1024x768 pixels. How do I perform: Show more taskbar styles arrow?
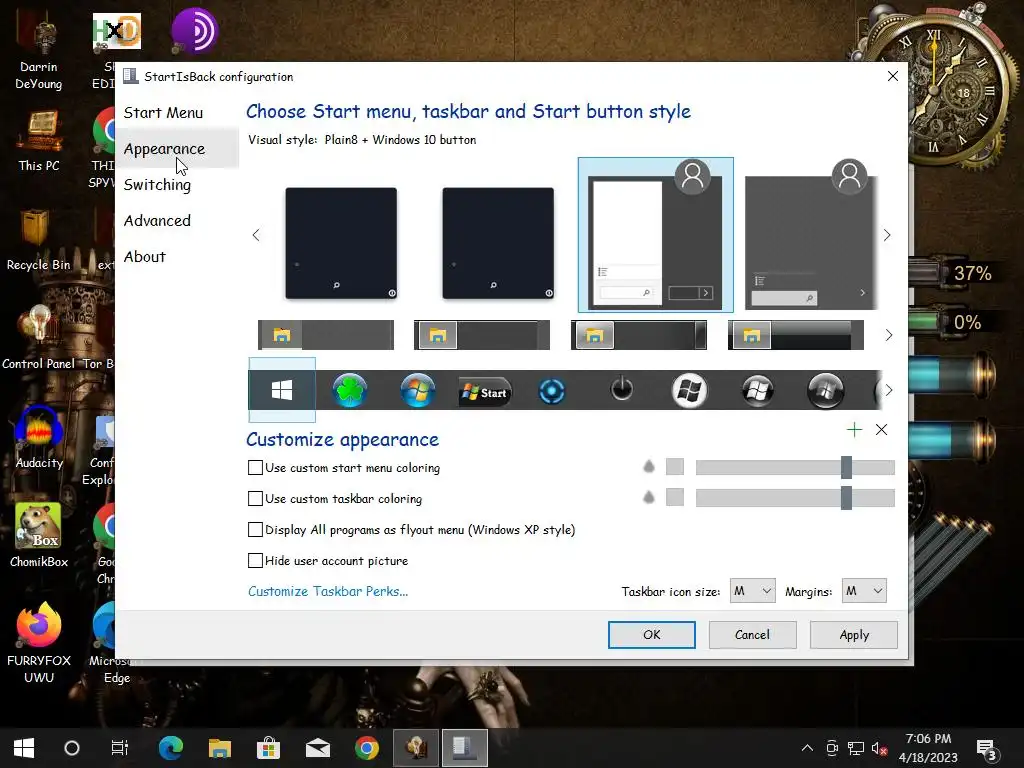click(889, 335)
